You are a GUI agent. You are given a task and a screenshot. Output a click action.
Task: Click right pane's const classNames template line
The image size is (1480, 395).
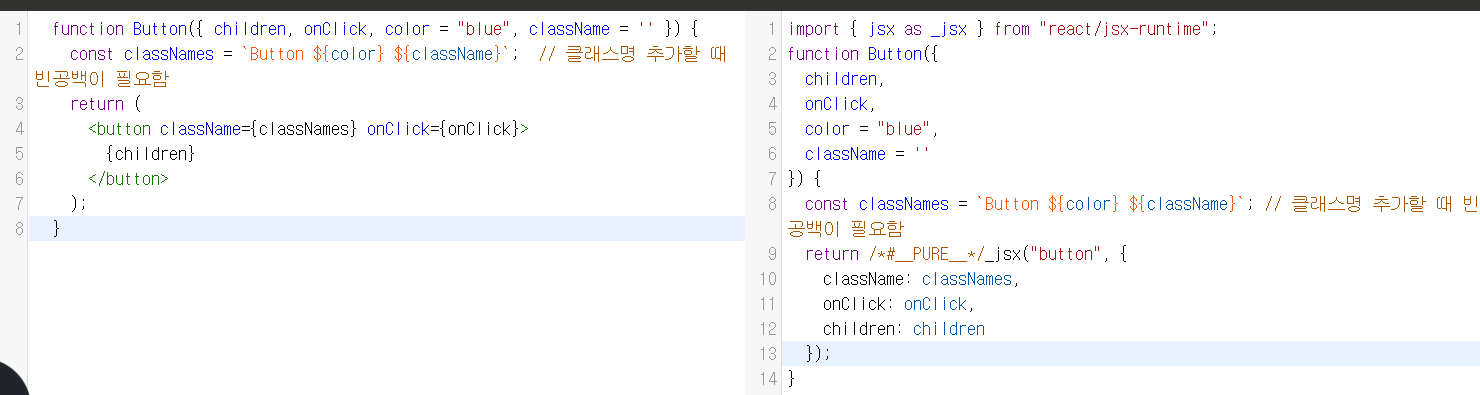click(x=1142, y=204)
